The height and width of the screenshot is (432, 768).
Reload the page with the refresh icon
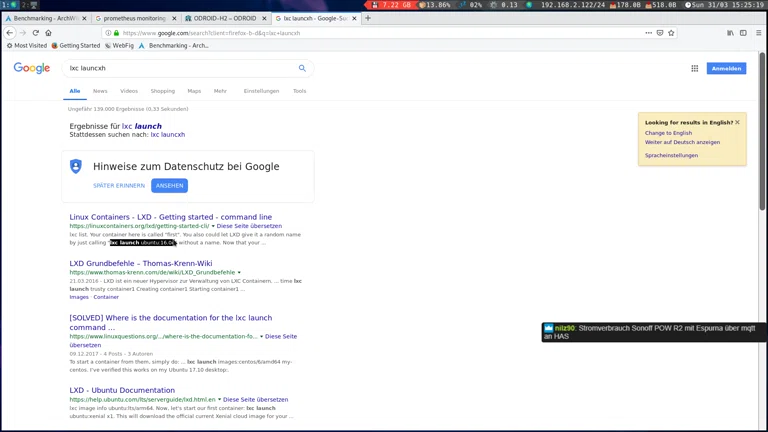click(x=35, y=33)
